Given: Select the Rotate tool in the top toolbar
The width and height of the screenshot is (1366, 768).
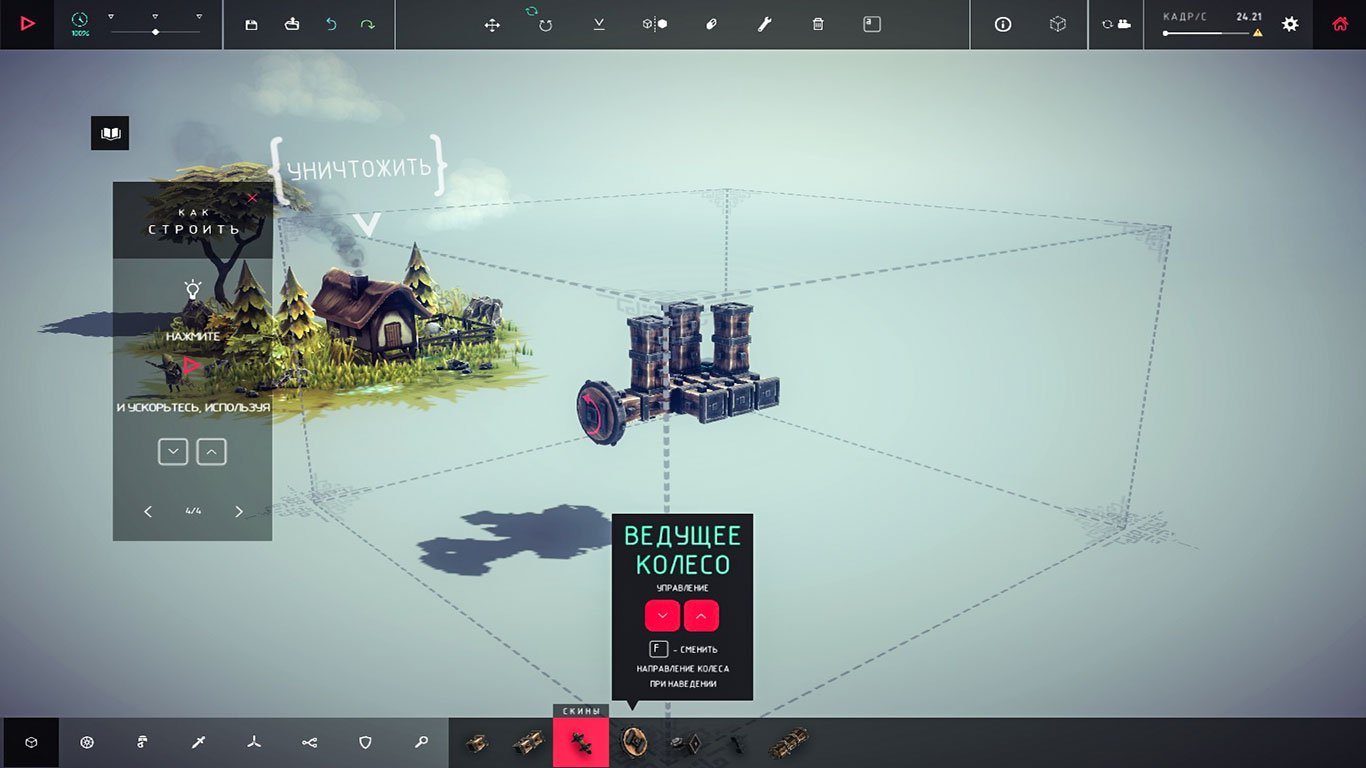Looking at the screenshot, I should pyautogui.click(x=545, y=24).
